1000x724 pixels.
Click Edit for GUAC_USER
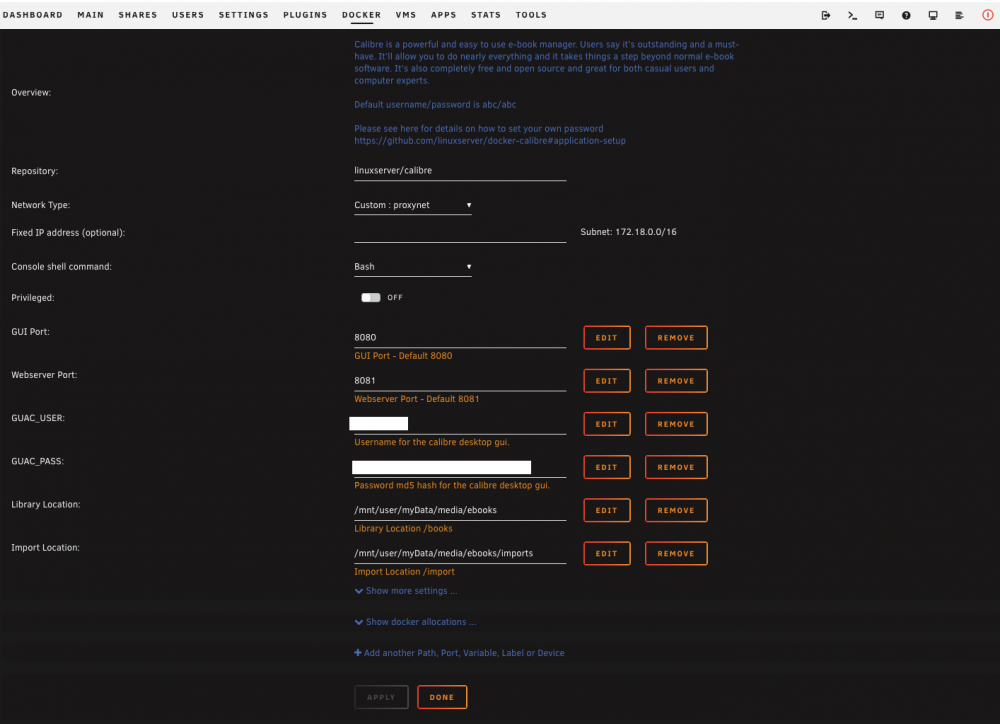[607, 424]
